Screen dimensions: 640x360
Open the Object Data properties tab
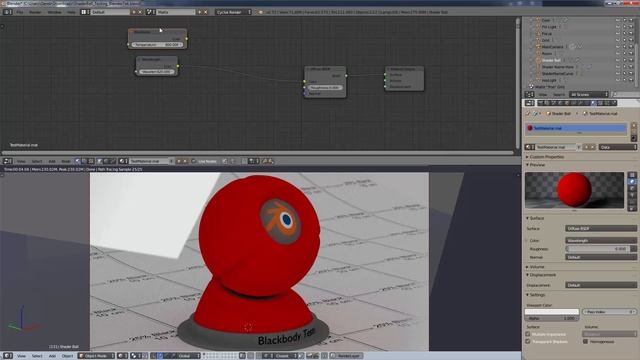[587, 103]
